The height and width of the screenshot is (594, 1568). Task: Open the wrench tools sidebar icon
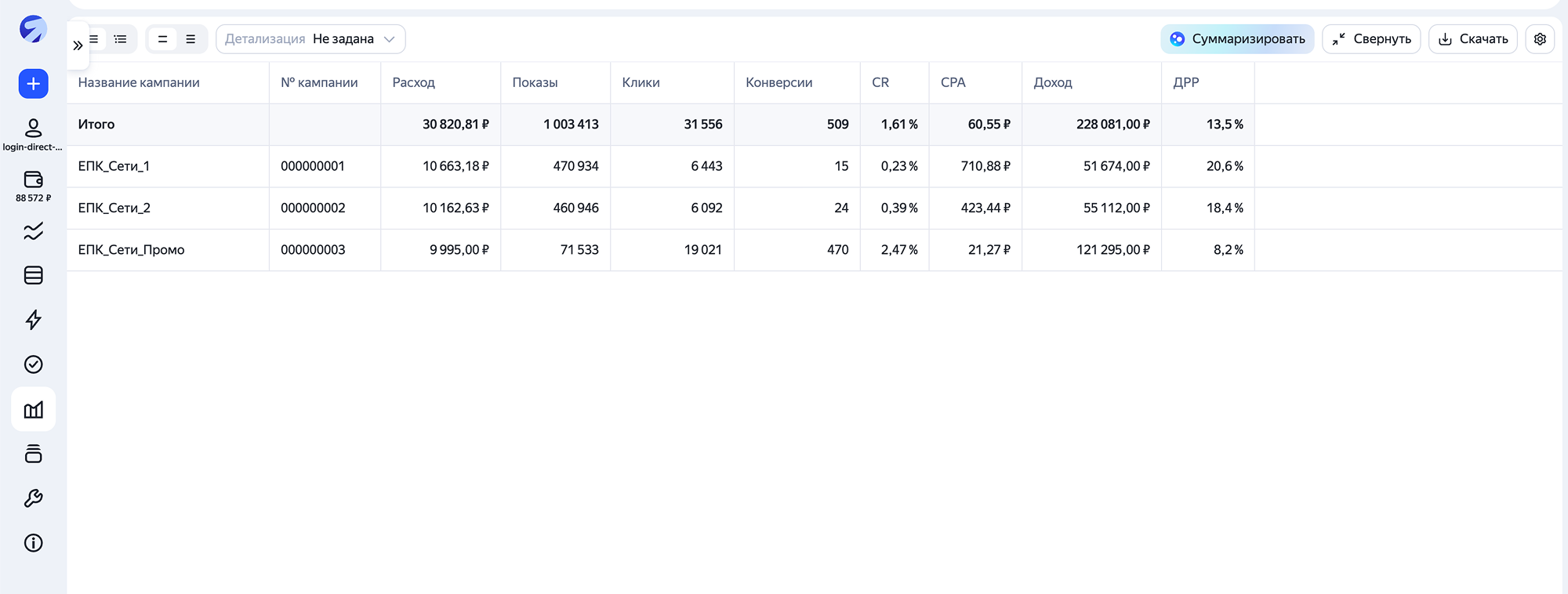(33, 498)
